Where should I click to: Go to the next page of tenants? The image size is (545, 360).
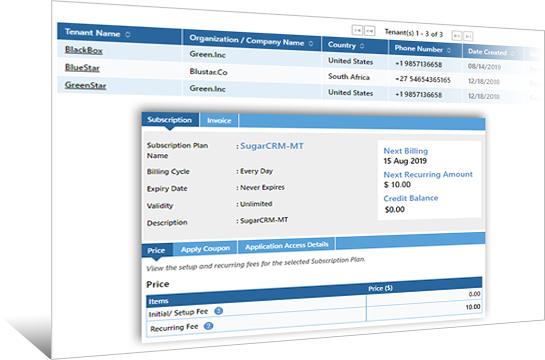(x=457, y=35)
